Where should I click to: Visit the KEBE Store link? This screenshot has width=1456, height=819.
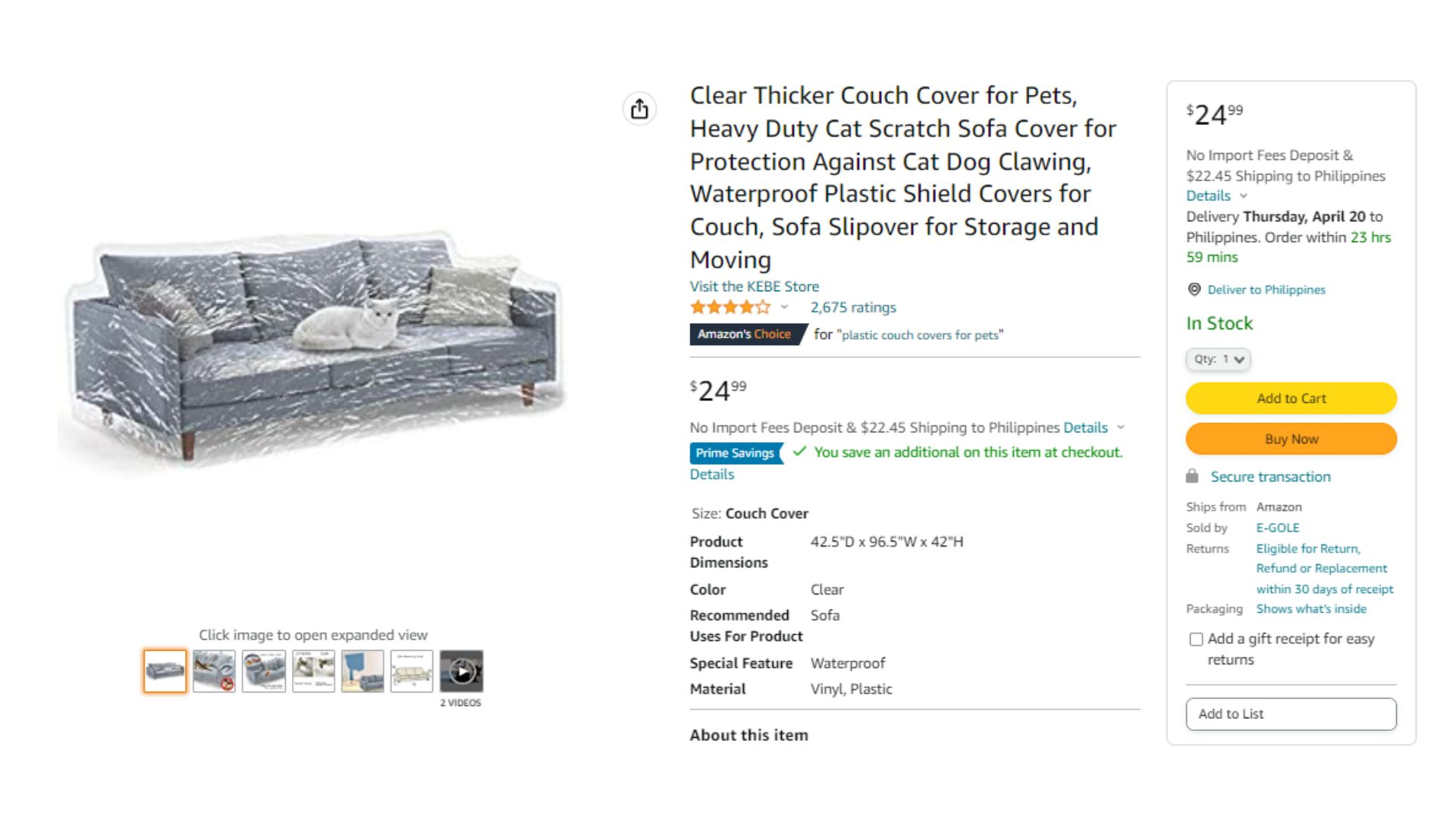[755, 287]
